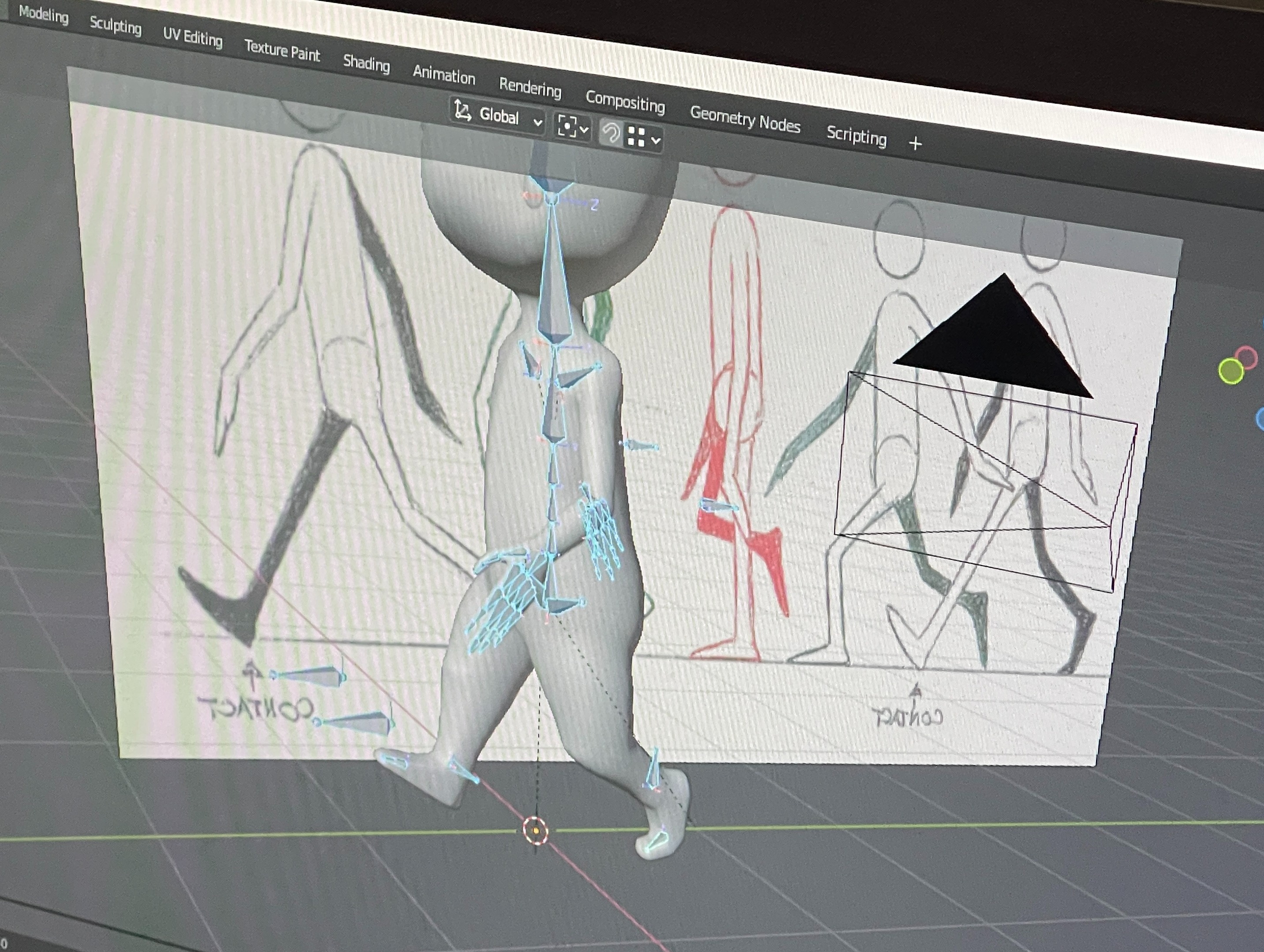Viewport: 1264px width, 952px height.
Task: Click the green Y axis gizmo circle
Action: pos(1230,371)
